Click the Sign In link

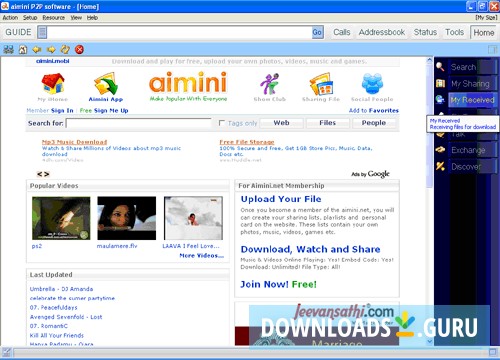[x=62, y=111]
